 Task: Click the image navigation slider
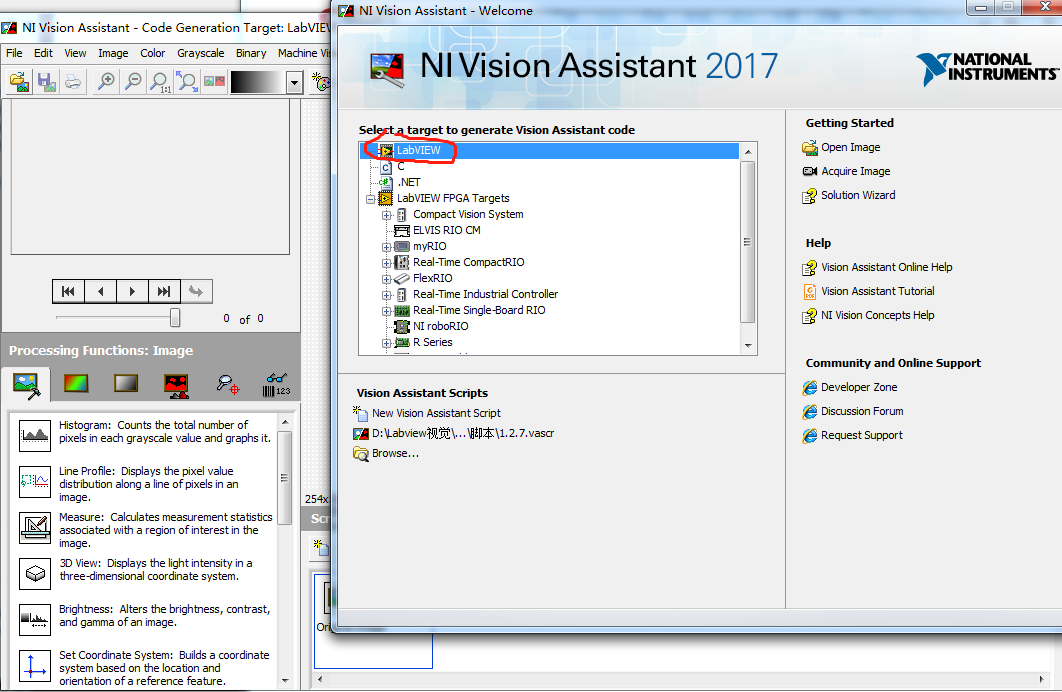pos(175,317)
